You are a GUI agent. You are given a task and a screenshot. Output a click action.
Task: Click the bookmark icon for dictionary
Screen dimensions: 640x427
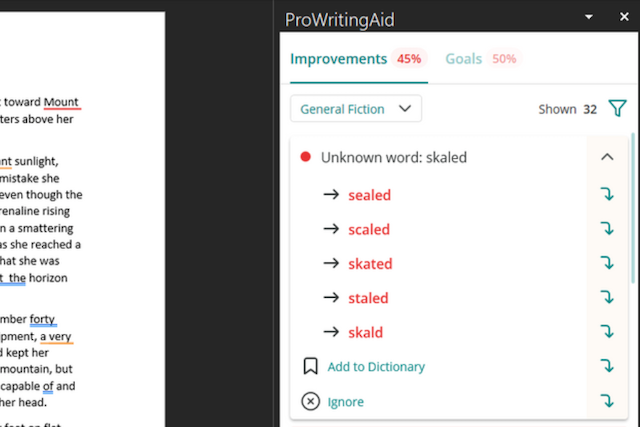tap(311, 366)
